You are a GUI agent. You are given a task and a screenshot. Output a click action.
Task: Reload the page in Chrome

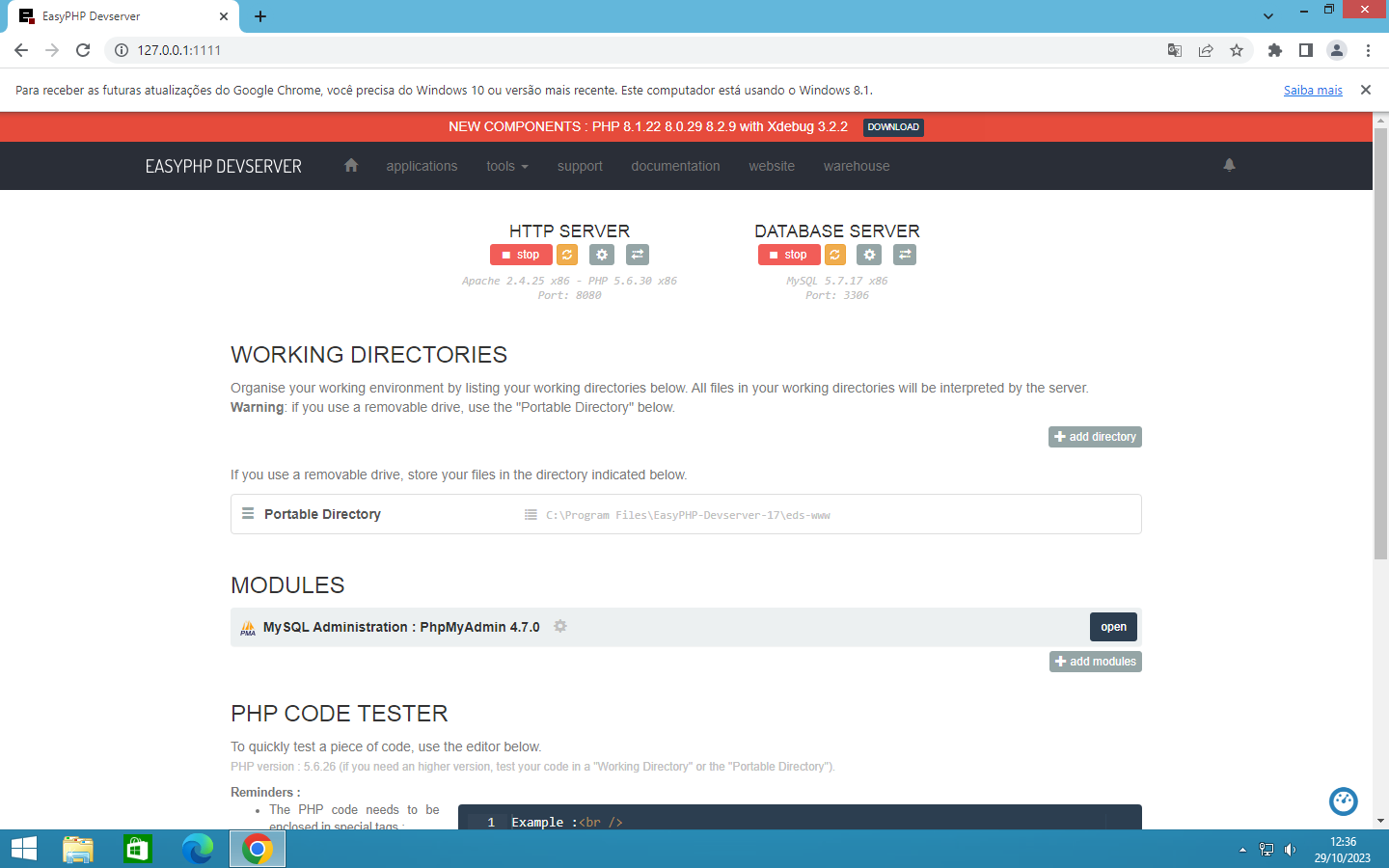[x=83, y=50]
